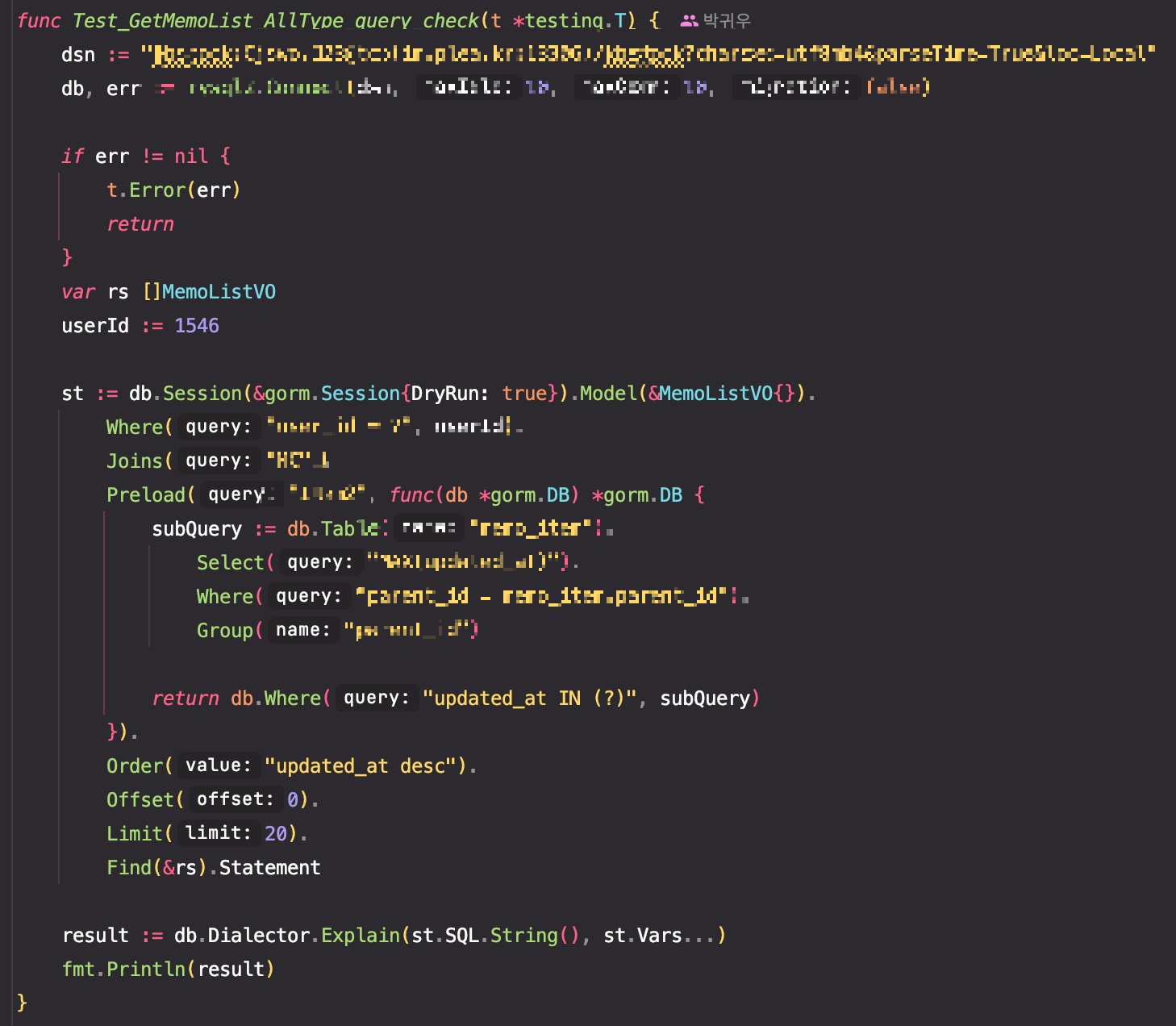Click the Offset method call
1176x1026 pixels.
click(x=140, y=800)
